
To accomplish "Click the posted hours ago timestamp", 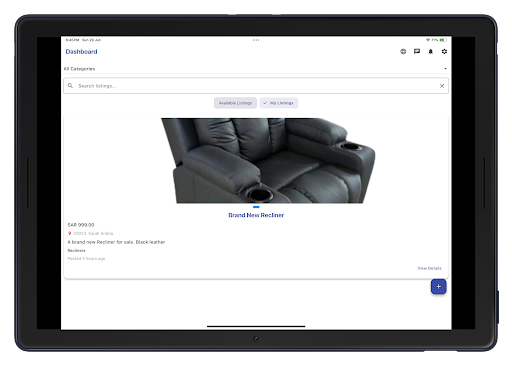I will [x=86, y=259].
